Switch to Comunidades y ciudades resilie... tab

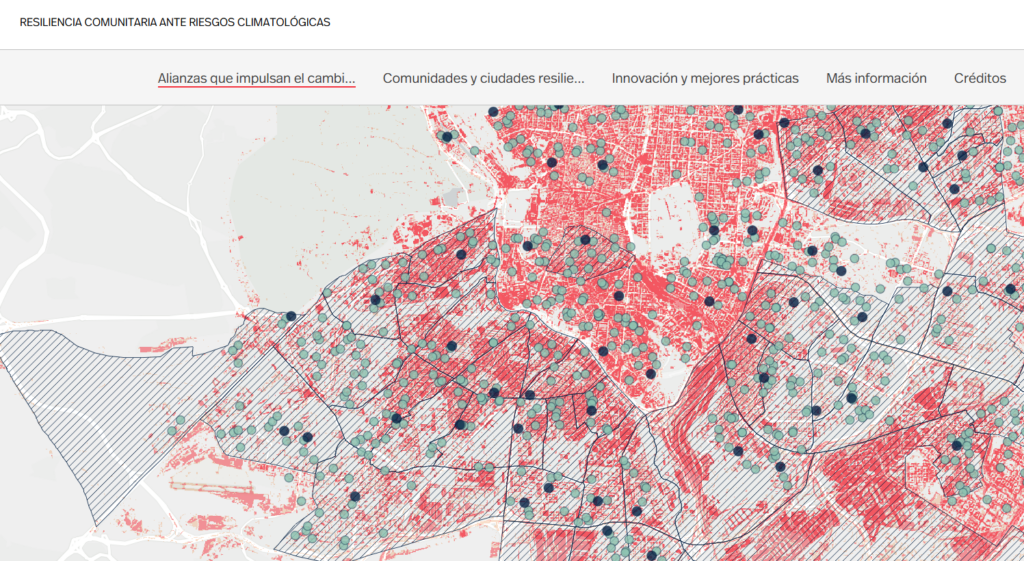483,78
